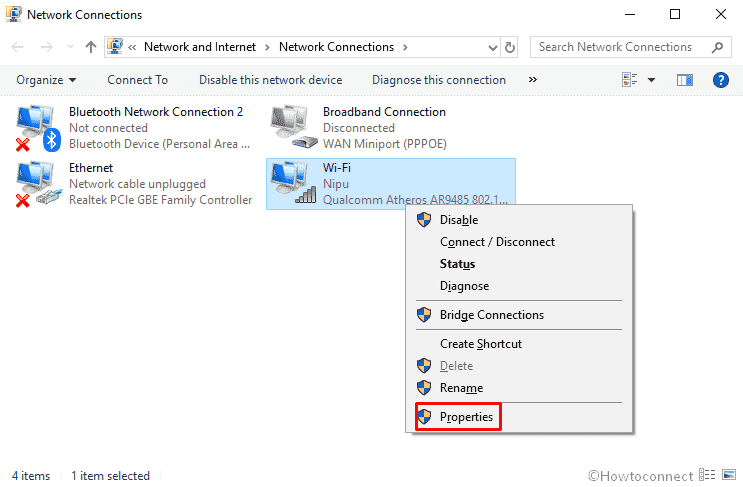
Task: Expand the chevron after Network and Internet
Action: tap(267, 47)
